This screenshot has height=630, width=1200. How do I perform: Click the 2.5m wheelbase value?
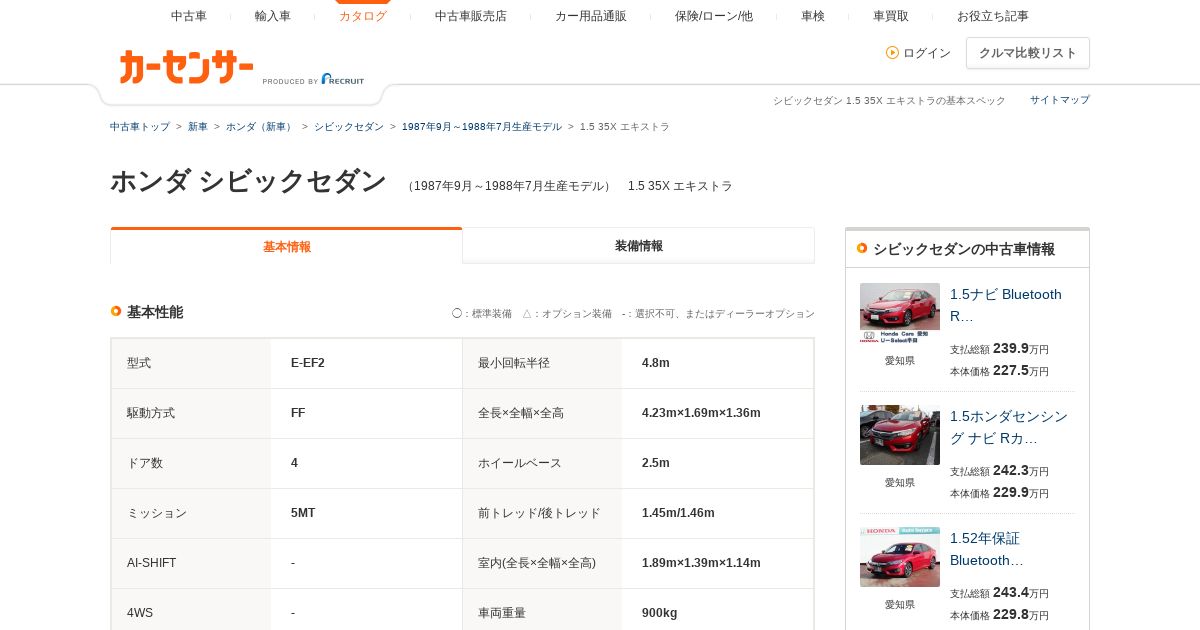[656, 463]
